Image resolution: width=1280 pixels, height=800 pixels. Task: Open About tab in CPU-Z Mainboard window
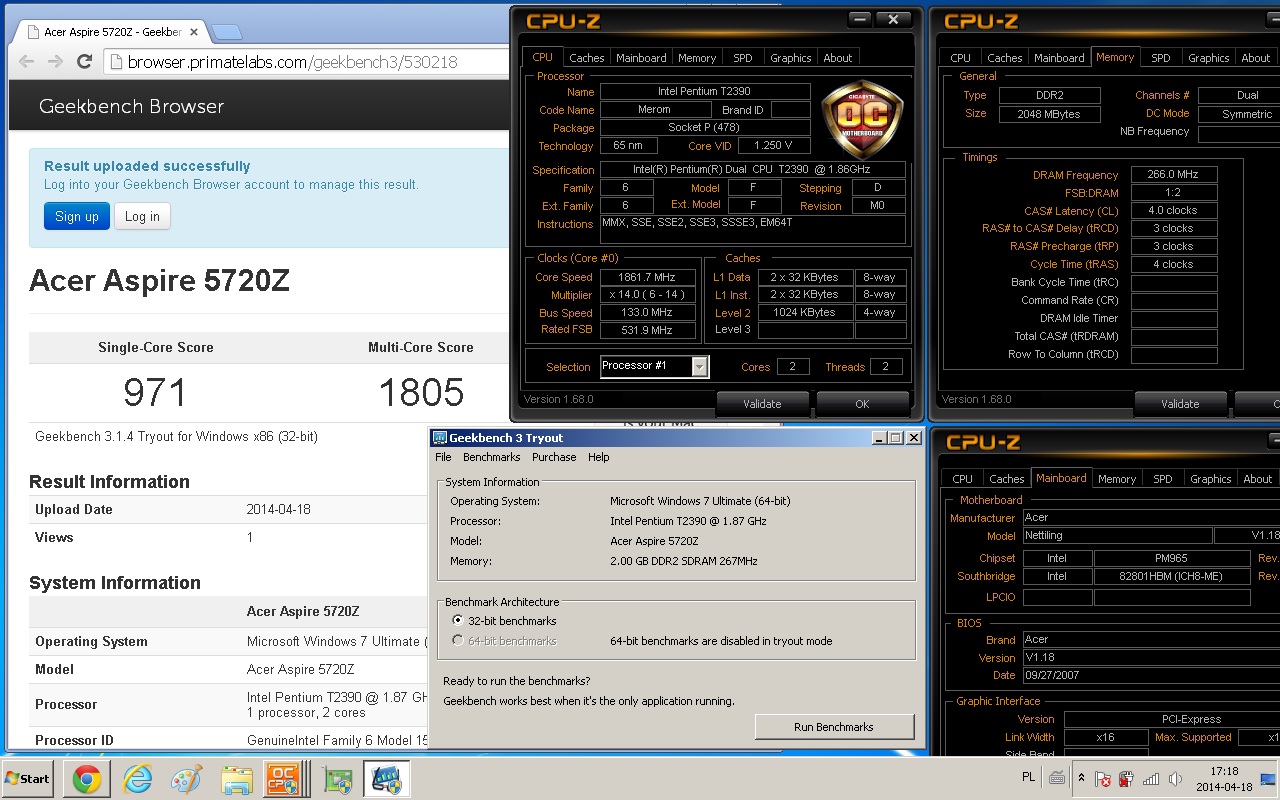[x=1257, y=479]
